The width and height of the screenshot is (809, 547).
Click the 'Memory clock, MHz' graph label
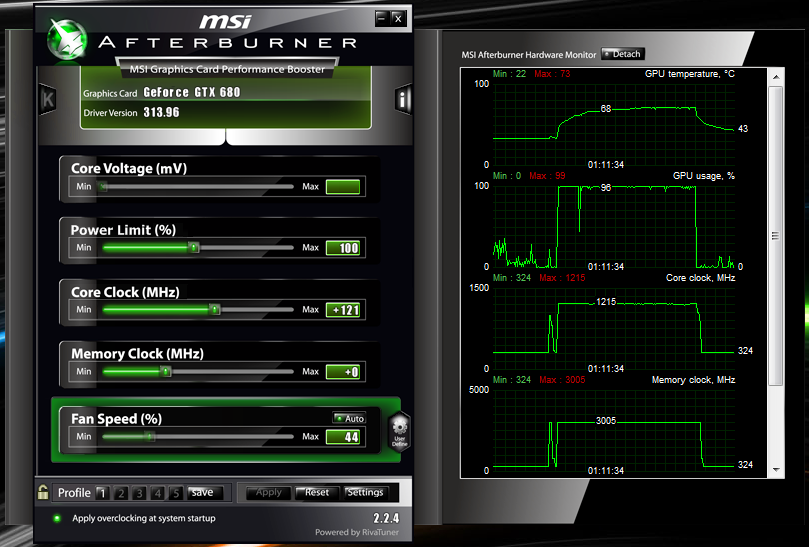693,380
